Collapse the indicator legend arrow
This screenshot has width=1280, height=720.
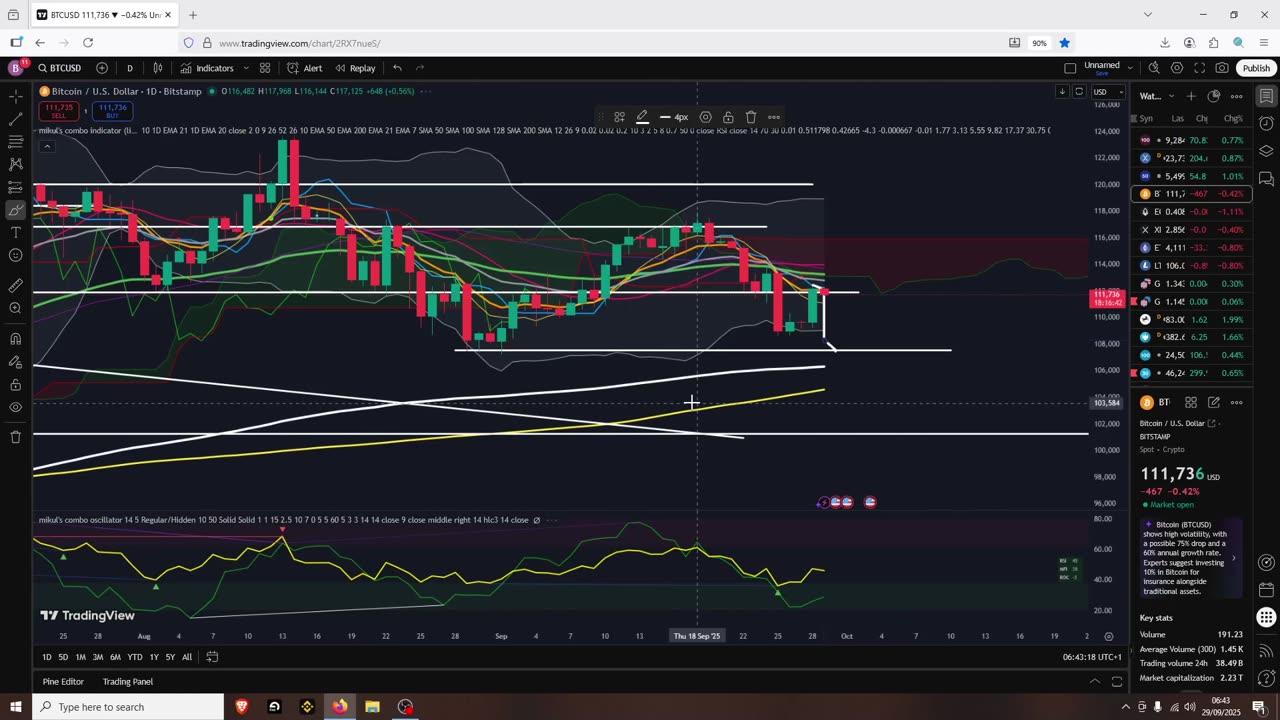46,146
